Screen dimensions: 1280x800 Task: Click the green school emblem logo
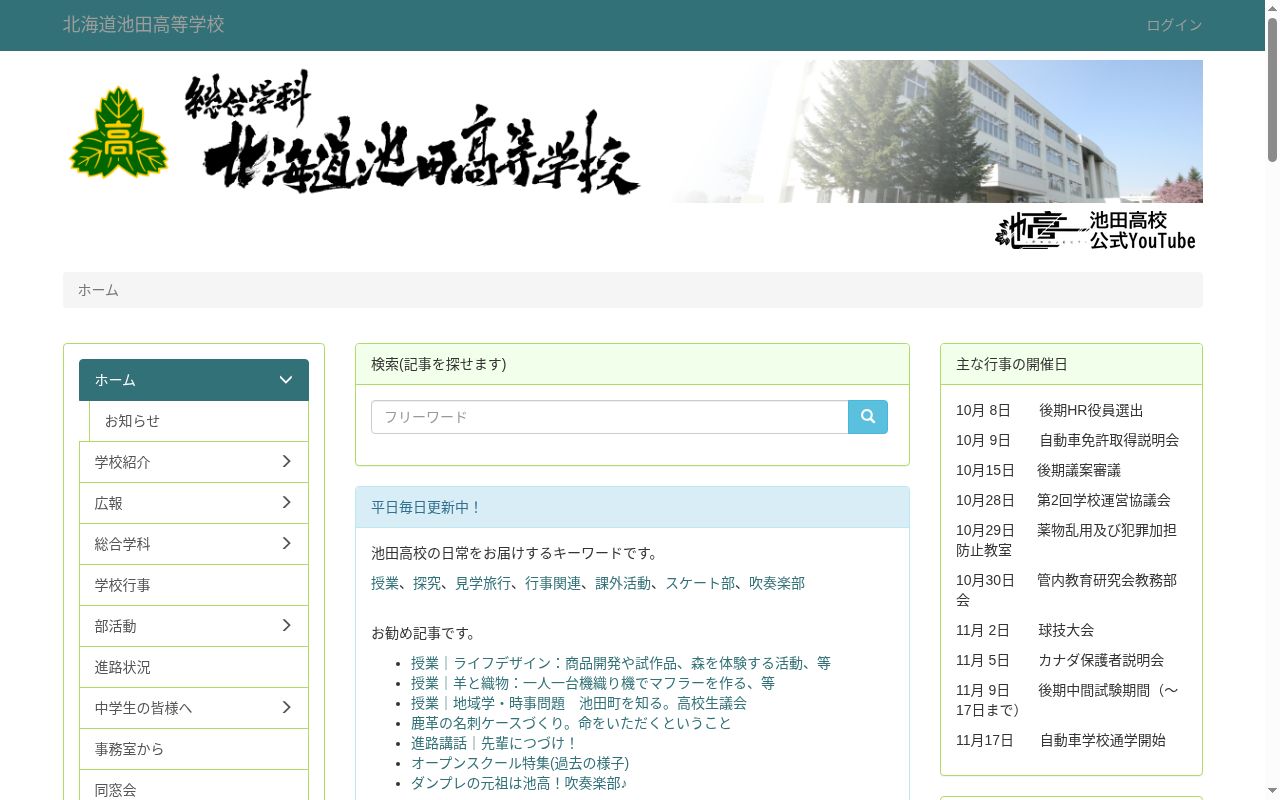click(x=119, y=132)
